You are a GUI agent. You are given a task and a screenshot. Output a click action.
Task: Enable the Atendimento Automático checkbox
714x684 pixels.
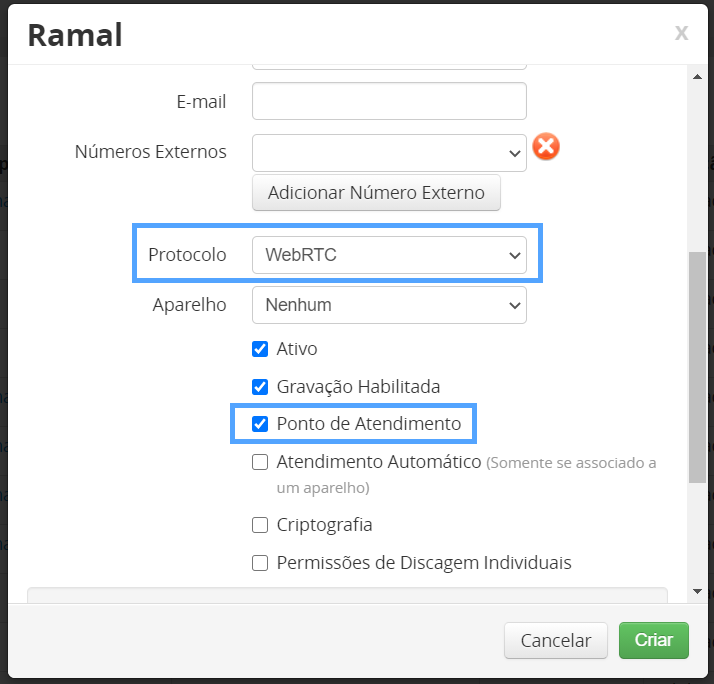260,462
